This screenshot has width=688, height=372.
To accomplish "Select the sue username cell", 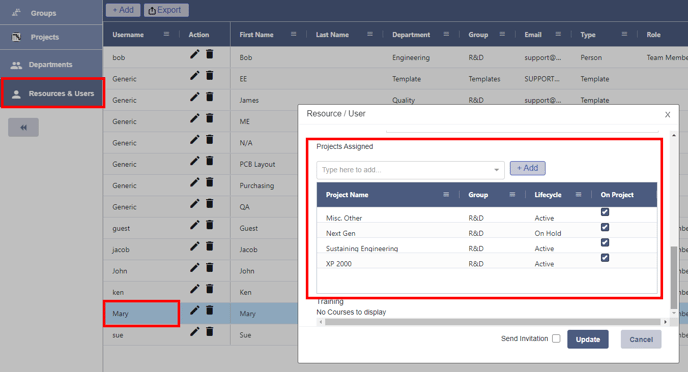I will coord(141,335).
